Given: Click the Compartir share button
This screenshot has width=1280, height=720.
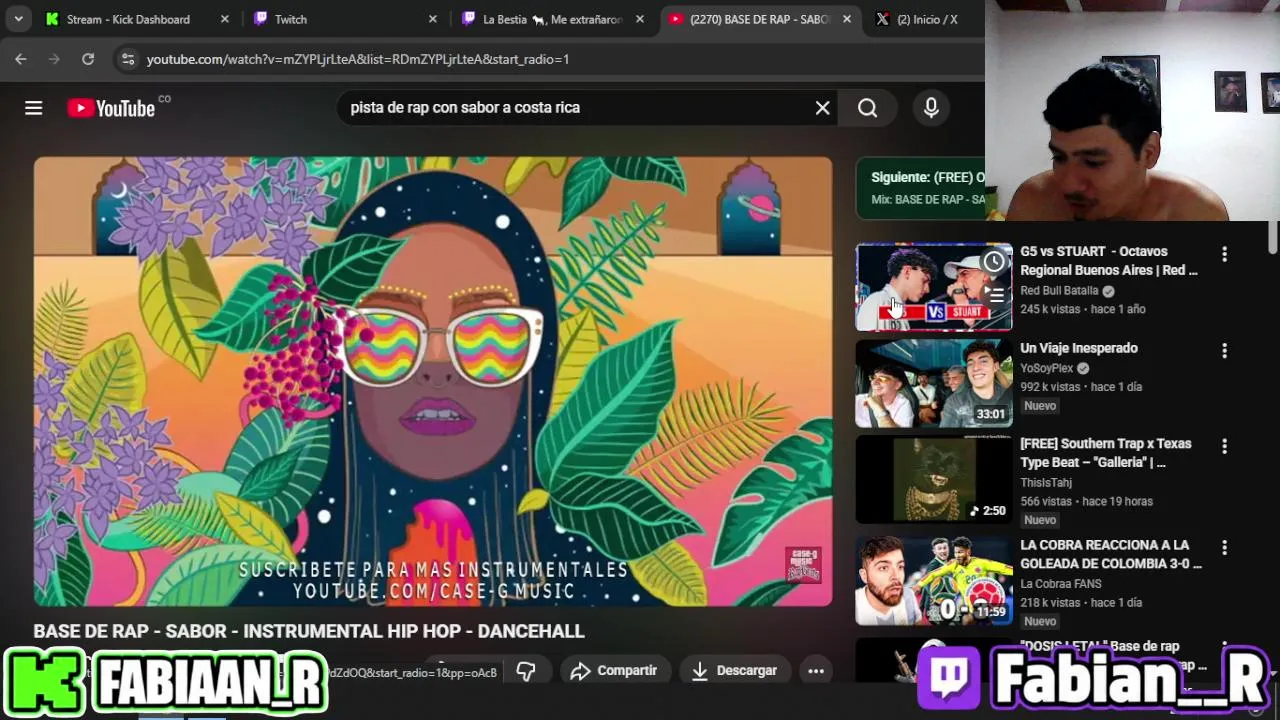Looking at the screenshot, I should coord(614,671).
